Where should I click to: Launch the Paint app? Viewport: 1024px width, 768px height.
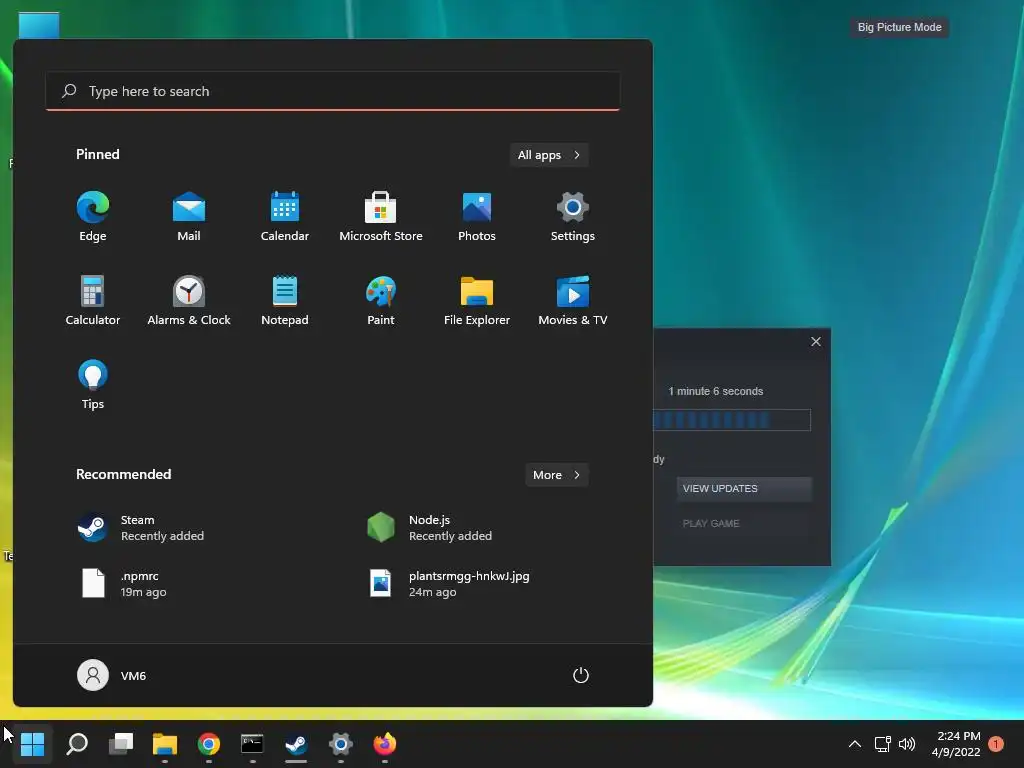coord(381,300)
